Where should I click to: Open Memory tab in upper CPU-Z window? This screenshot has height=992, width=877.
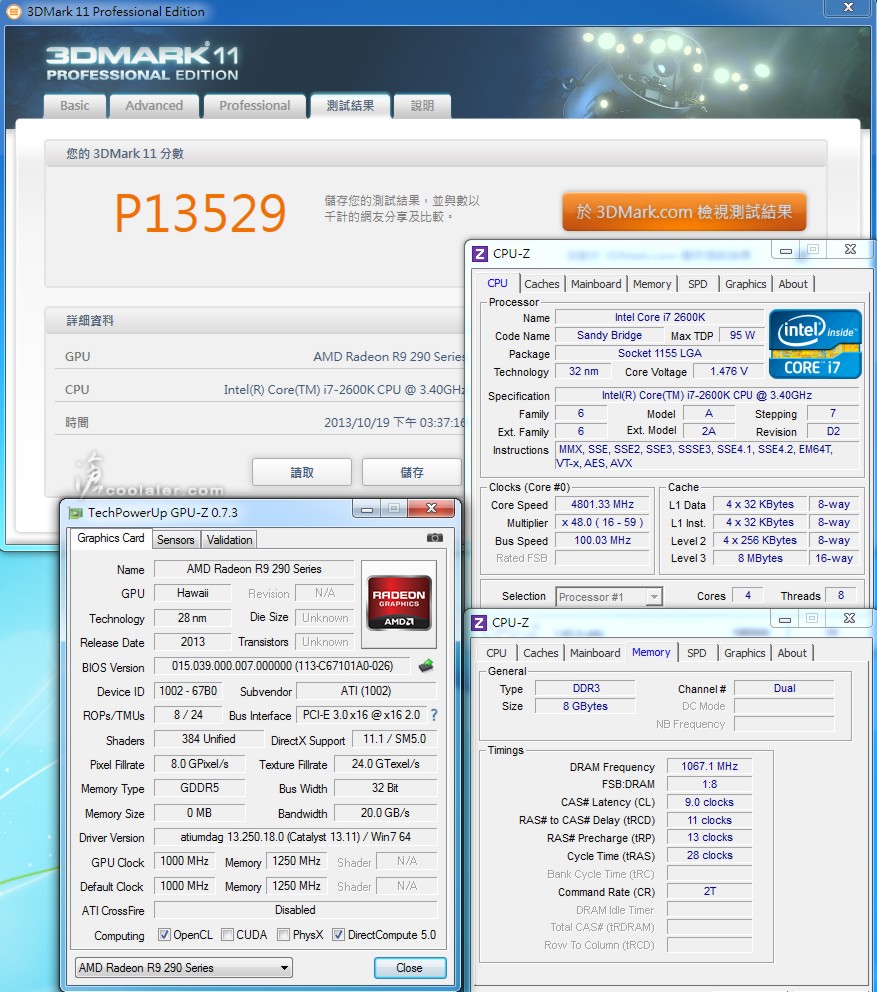pyautogui.click(x=652, y=284)
